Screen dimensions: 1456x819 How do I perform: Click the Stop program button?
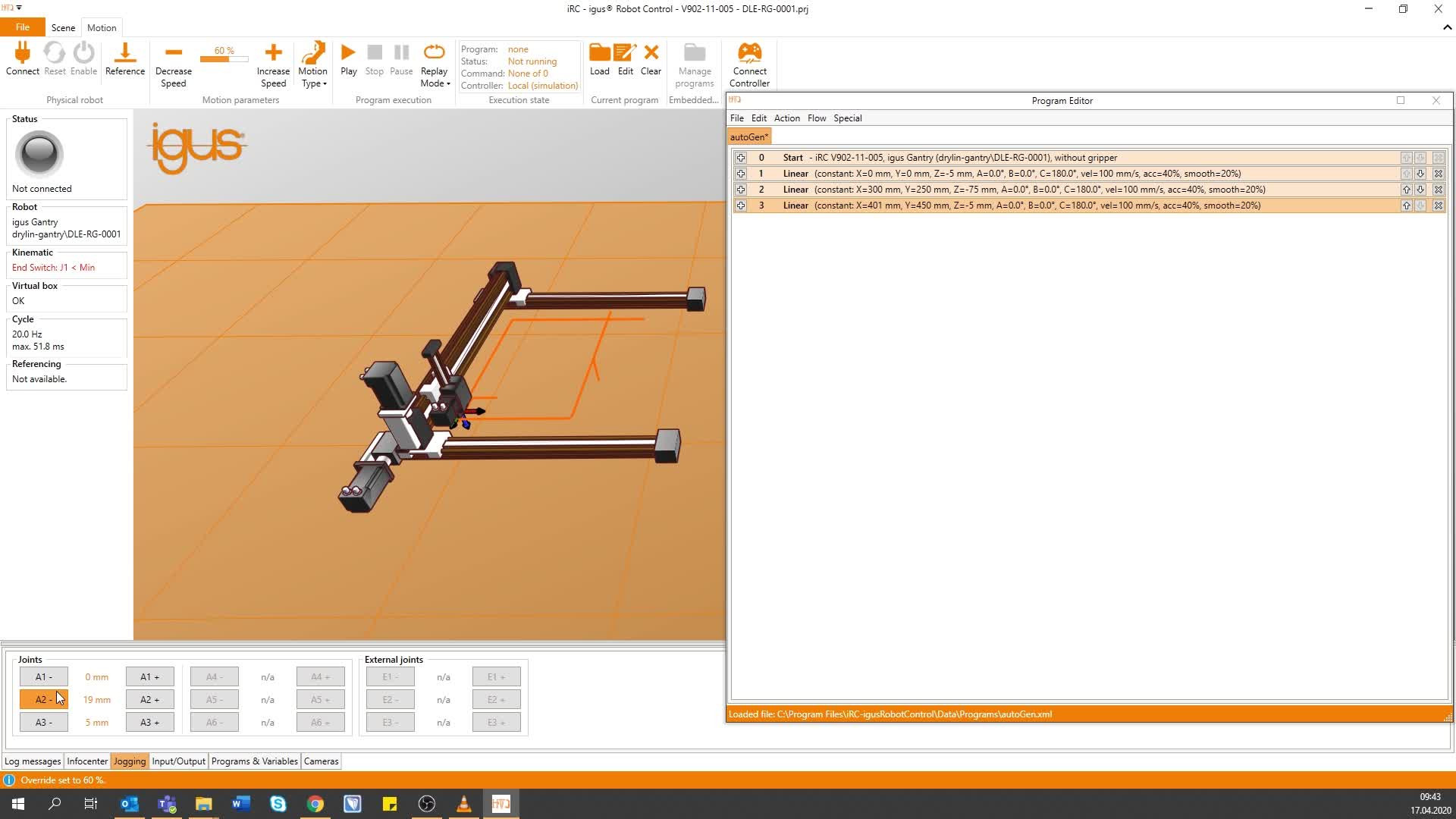pos(375,52)
